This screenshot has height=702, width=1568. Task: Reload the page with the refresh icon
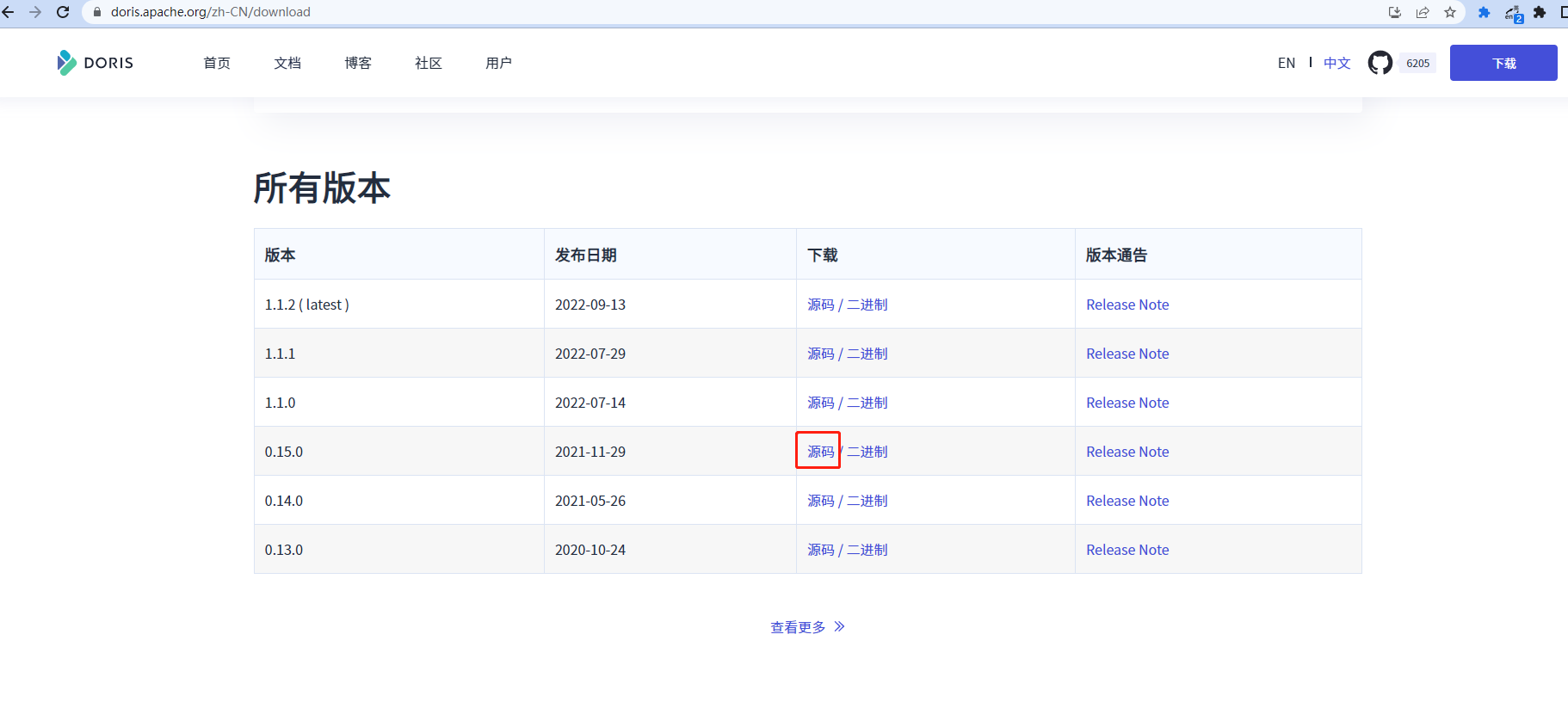pyautogui.click(x=63, y=12)
